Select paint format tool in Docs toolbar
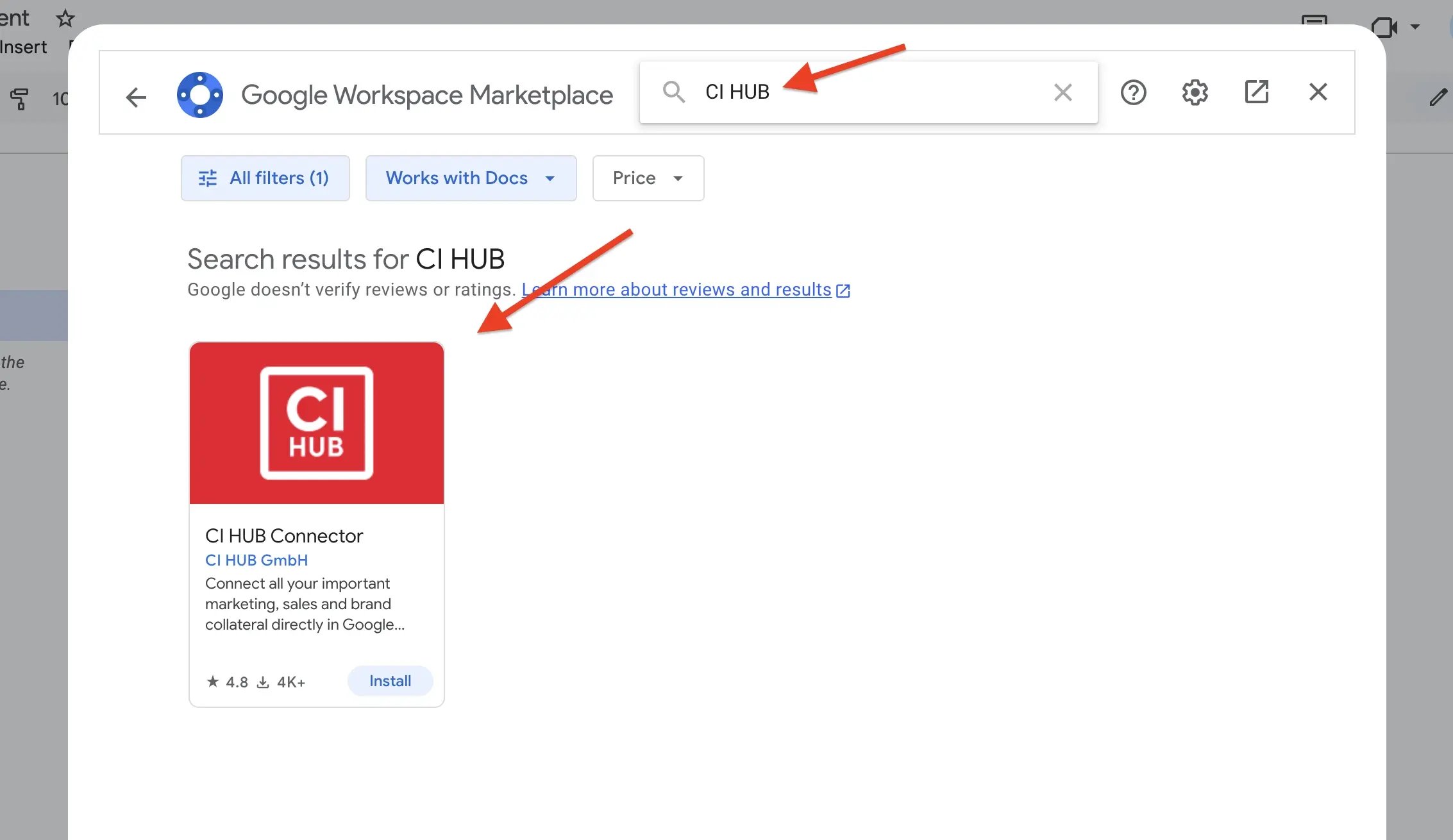The image size is (1453, 840). pyautogui.click(x=19, y=99)
